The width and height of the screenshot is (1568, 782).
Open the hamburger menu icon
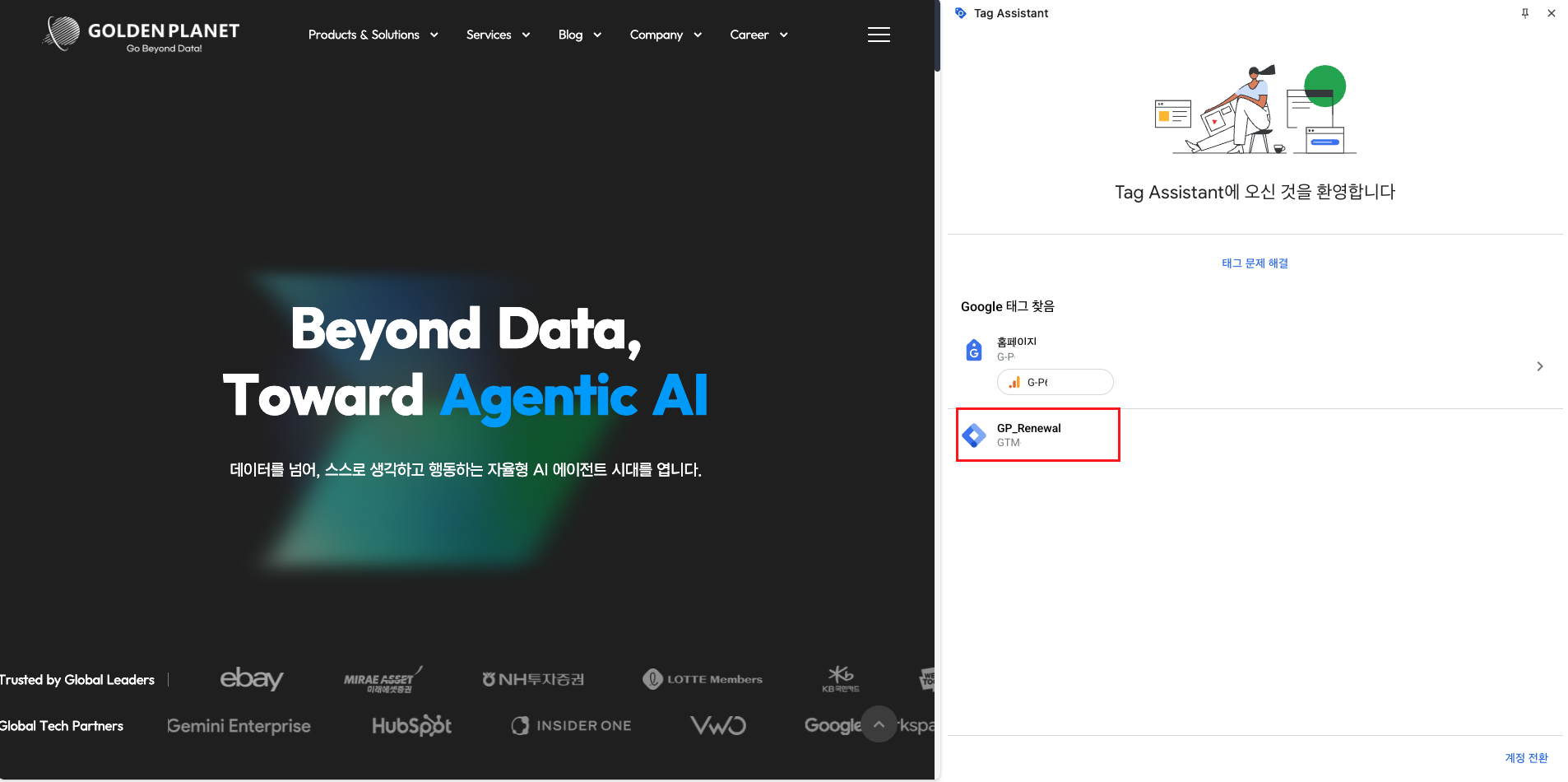click(879, 35)
